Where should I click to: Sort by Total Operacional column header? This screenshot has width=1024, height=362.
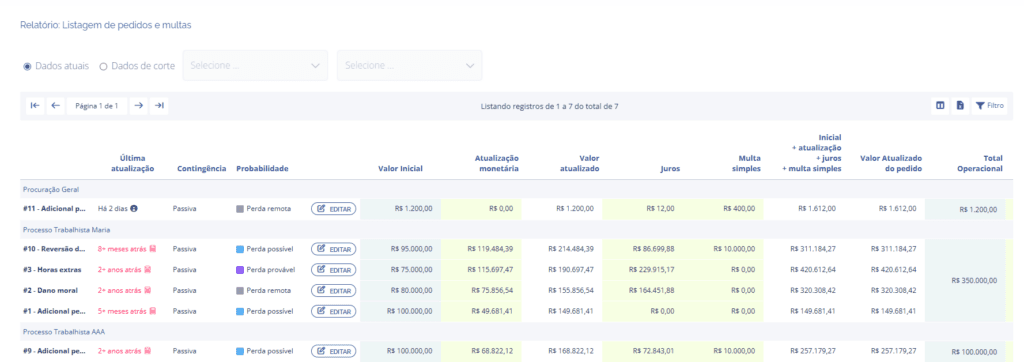980,163
